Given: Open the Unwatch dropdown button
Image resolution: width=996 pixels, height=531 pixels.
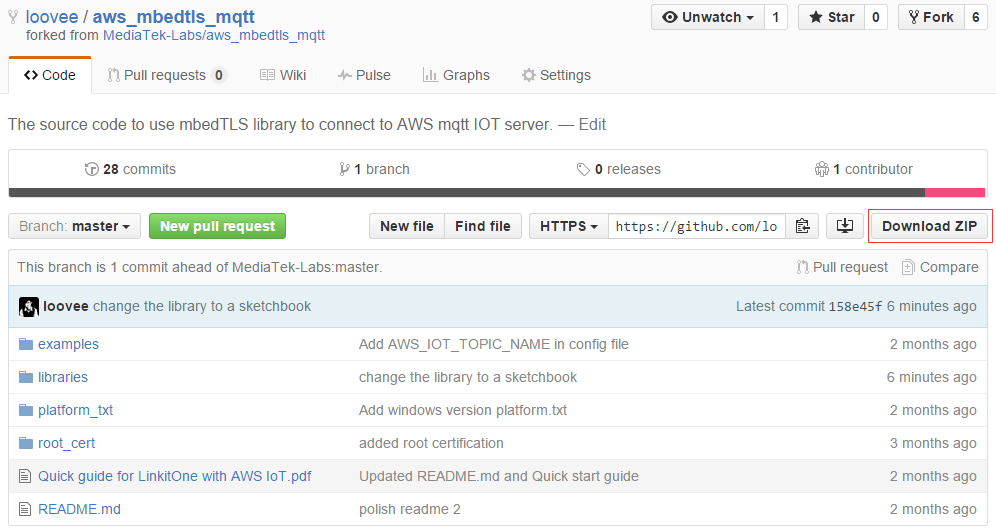Looking at the screenshot, I should point(708,17).
